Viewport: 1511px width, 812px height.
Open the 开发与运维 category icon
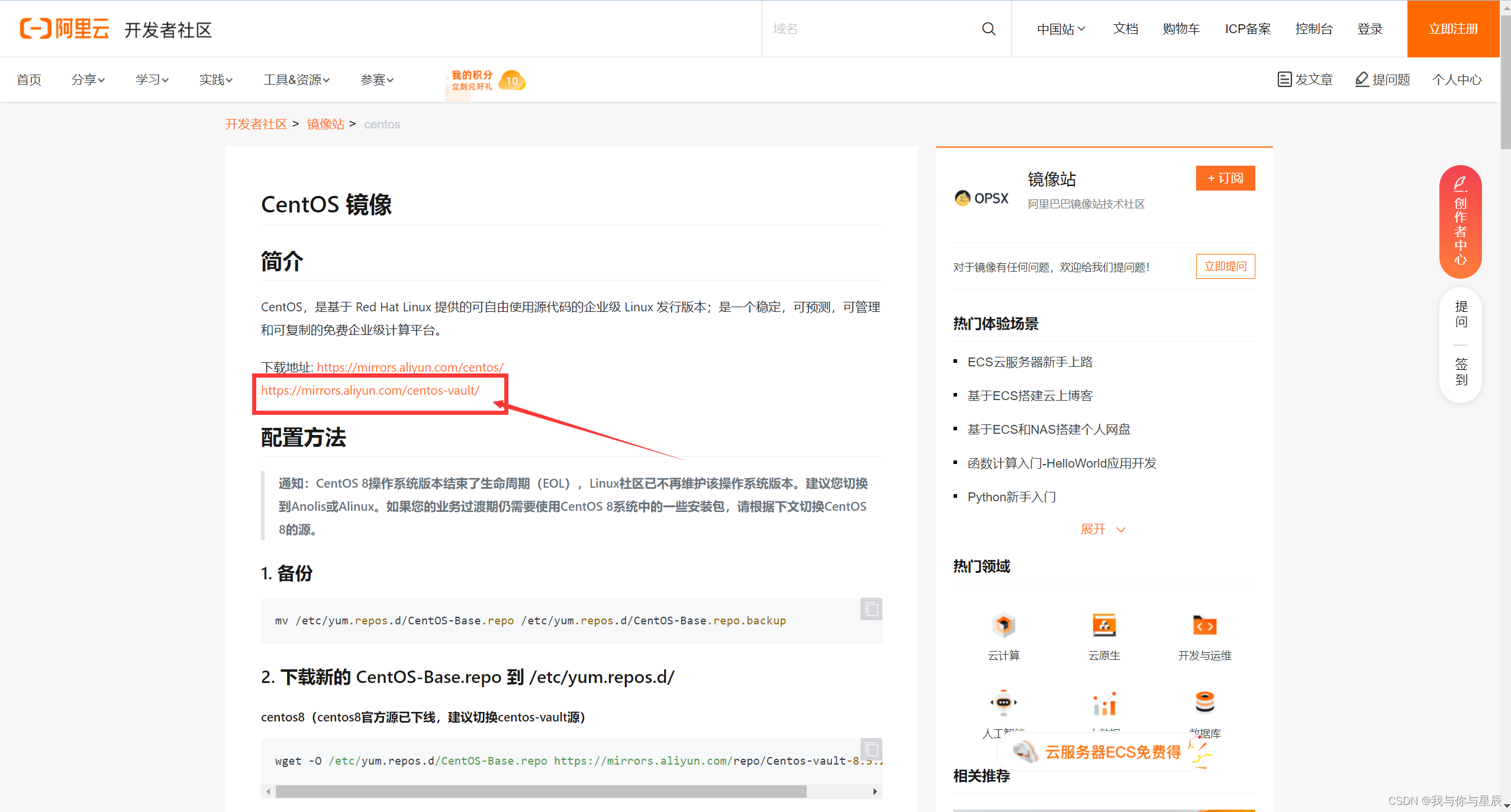point(1204,626)
